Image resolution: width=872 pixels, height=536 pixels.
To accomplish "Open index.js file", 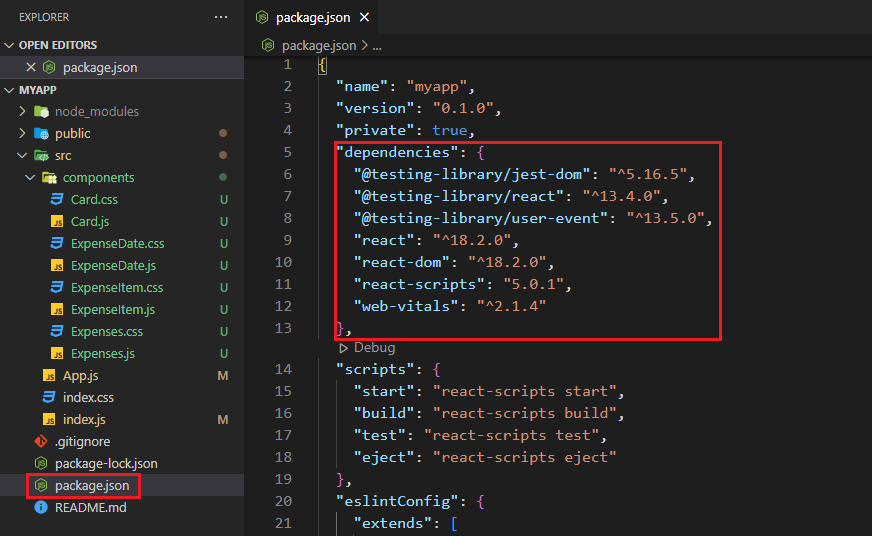I will tap(84, 420).
